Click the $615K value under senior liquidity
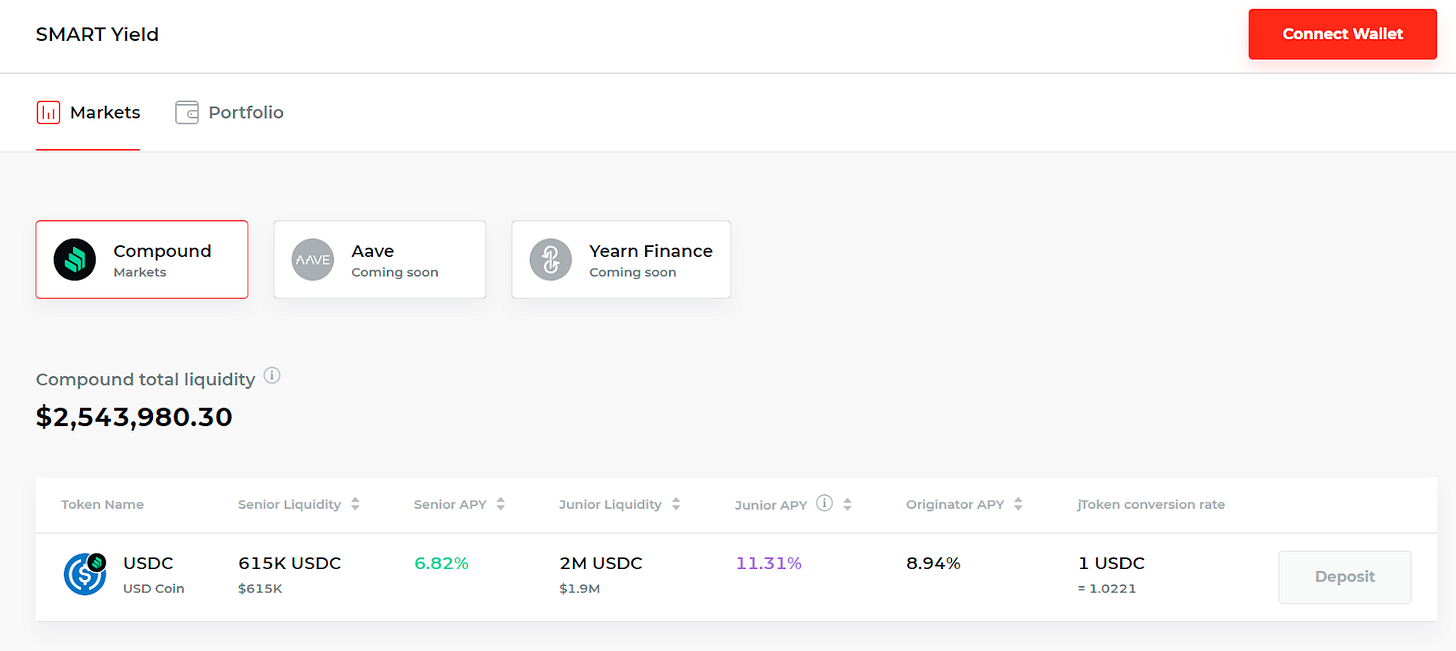Screen dimensions: 1456x651 pos(260,588)
